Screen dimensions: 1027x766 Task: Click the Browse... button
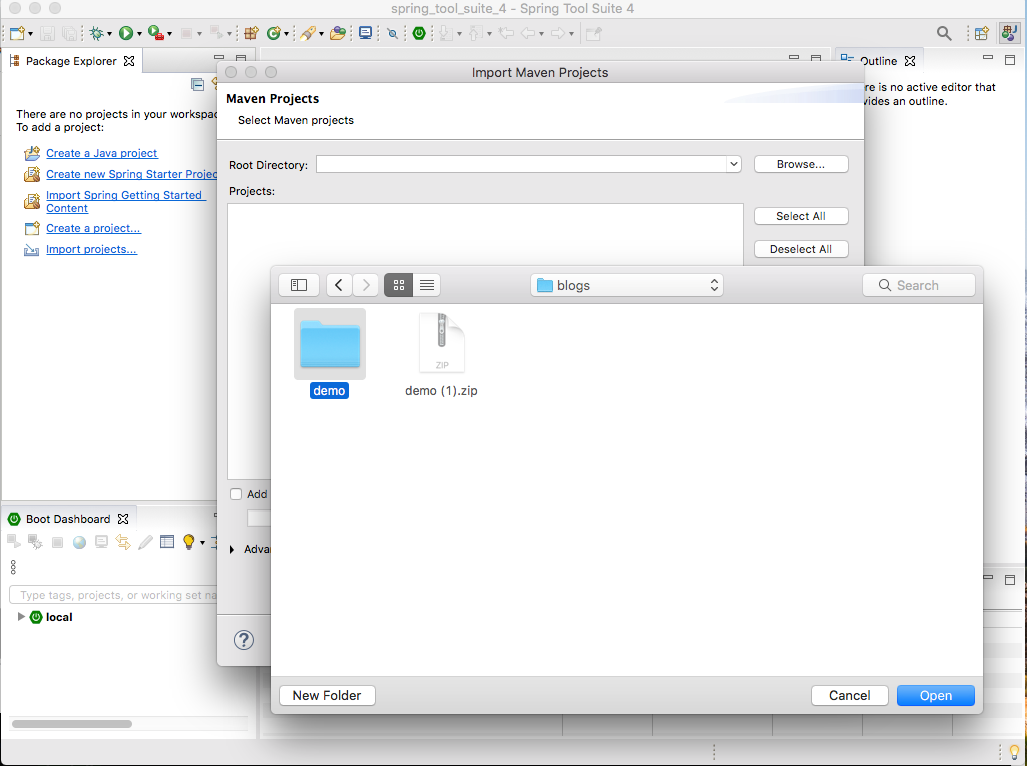tap(800, 164)
